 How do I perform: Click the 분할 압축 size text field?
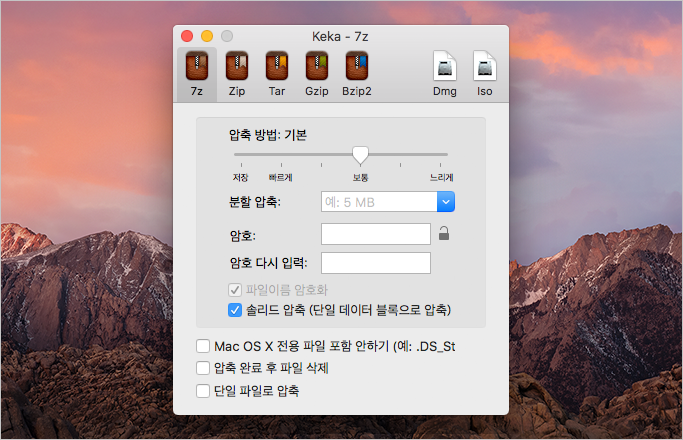point(379,202)
